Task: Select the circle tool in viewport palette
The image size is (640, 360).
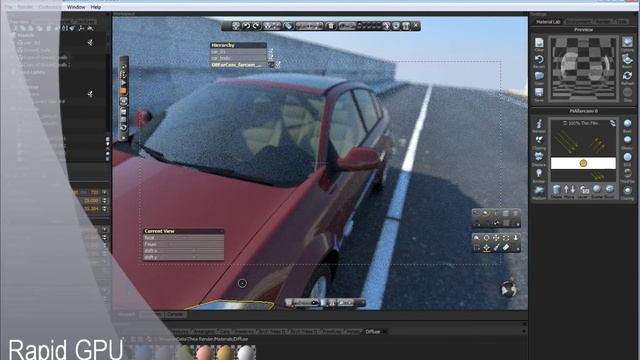Action: coord(487,238)
